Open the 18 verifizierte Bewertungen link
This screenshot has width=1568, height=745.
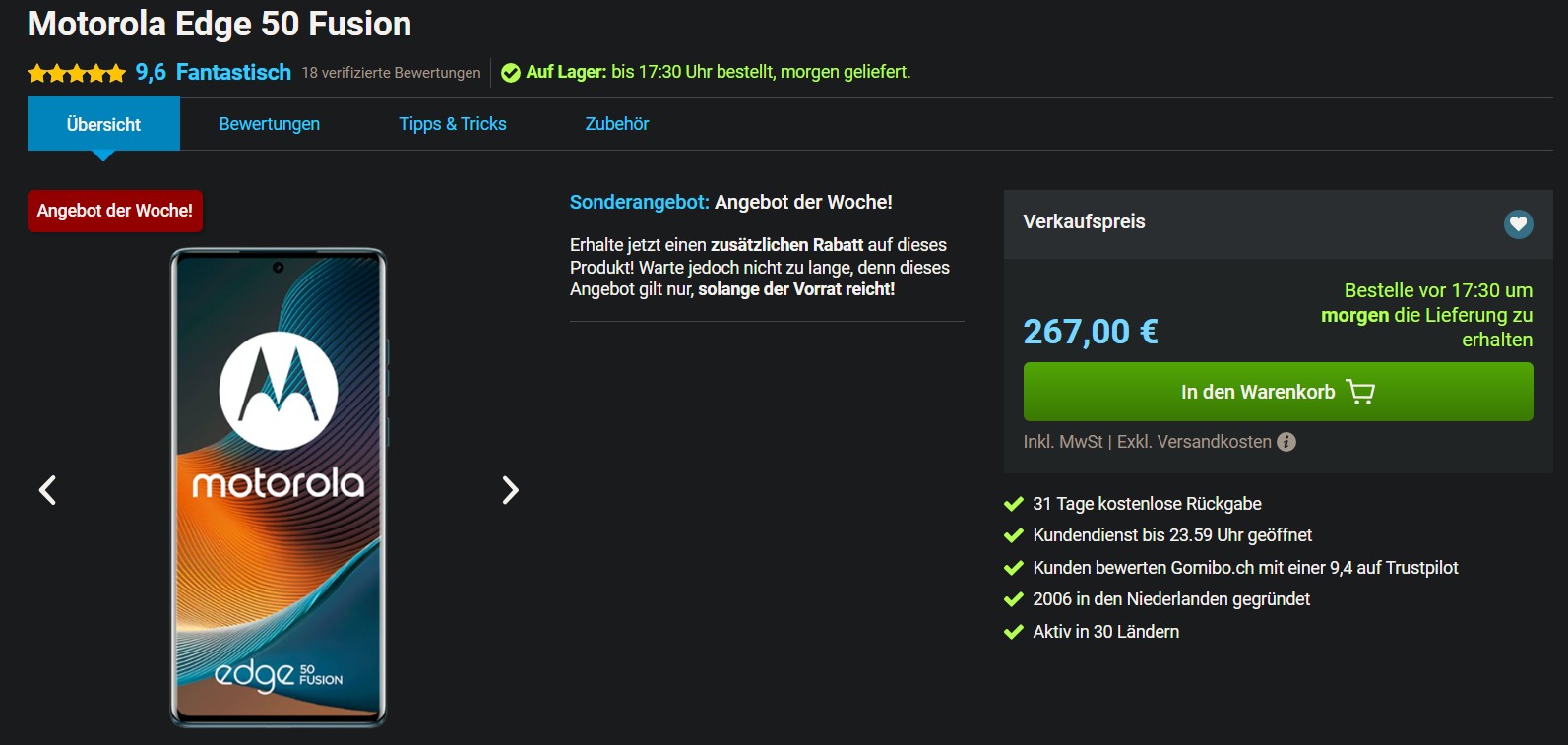tap(391, 73)
